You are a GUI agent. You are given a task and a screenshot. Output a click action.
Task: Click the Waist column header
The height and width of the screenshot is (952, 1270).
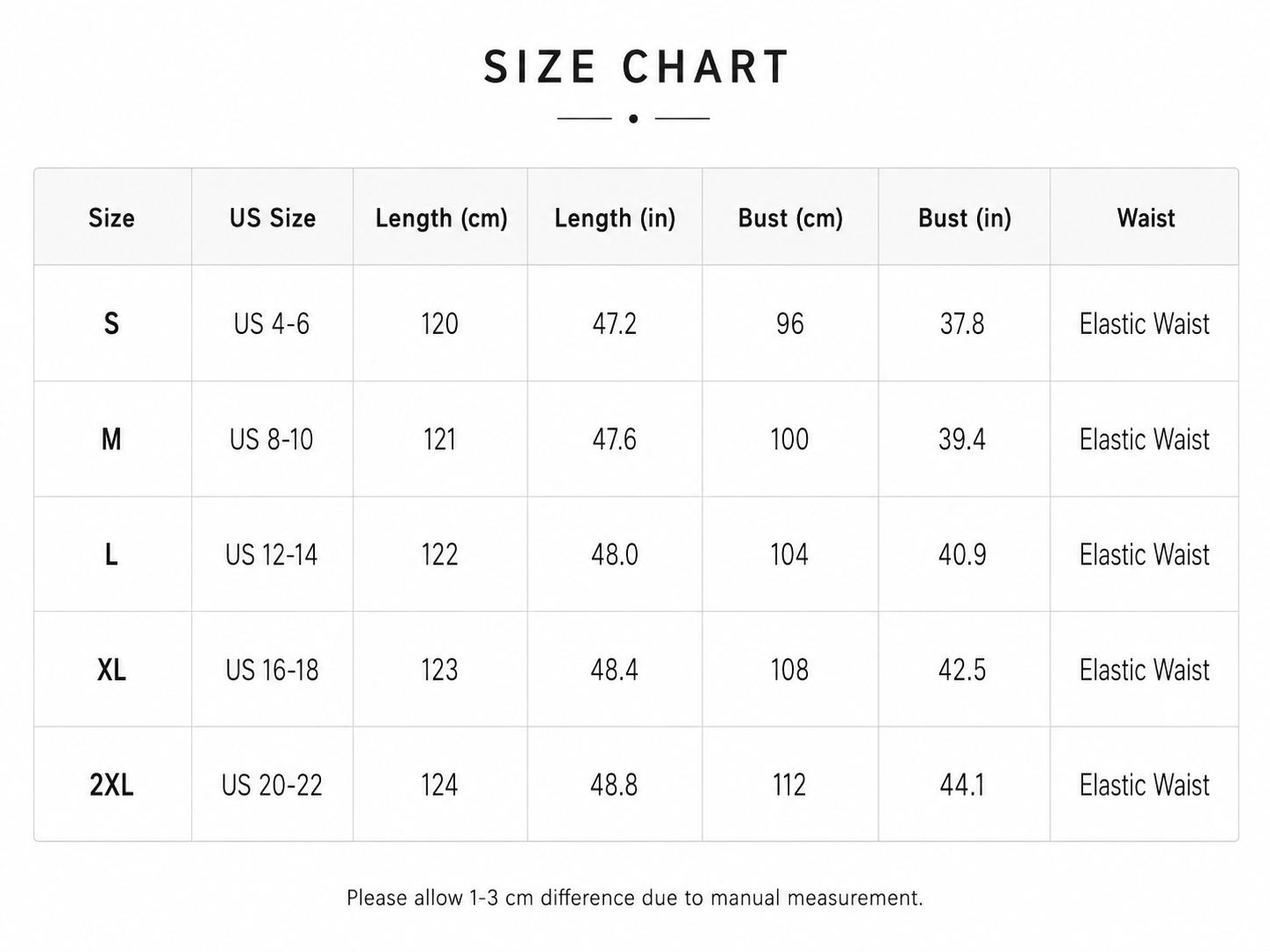pyautogui.click(x=1145, y=217)
